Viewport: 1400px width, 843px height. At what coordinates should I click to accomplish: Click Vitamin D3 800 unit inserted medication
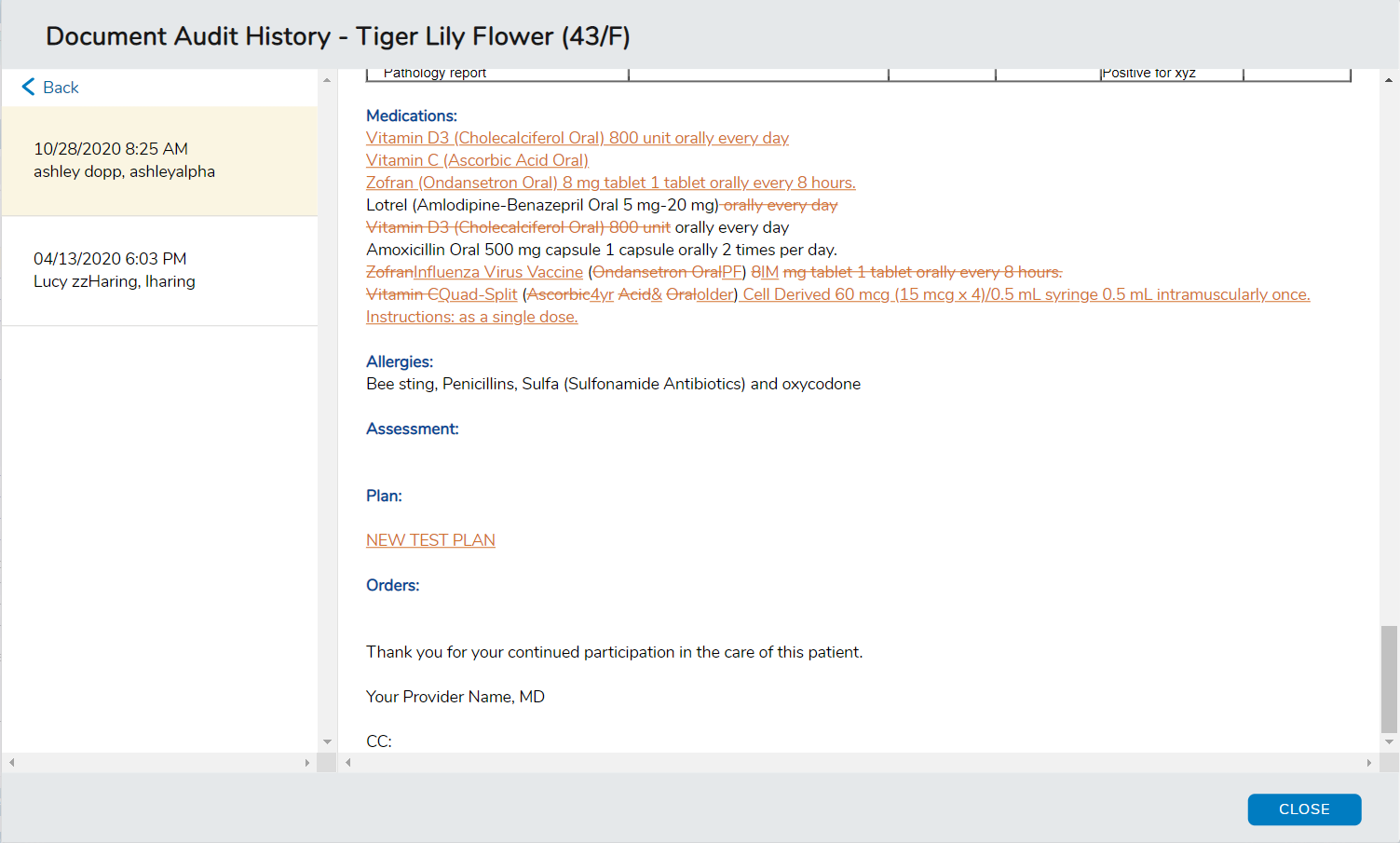point(577,138)
